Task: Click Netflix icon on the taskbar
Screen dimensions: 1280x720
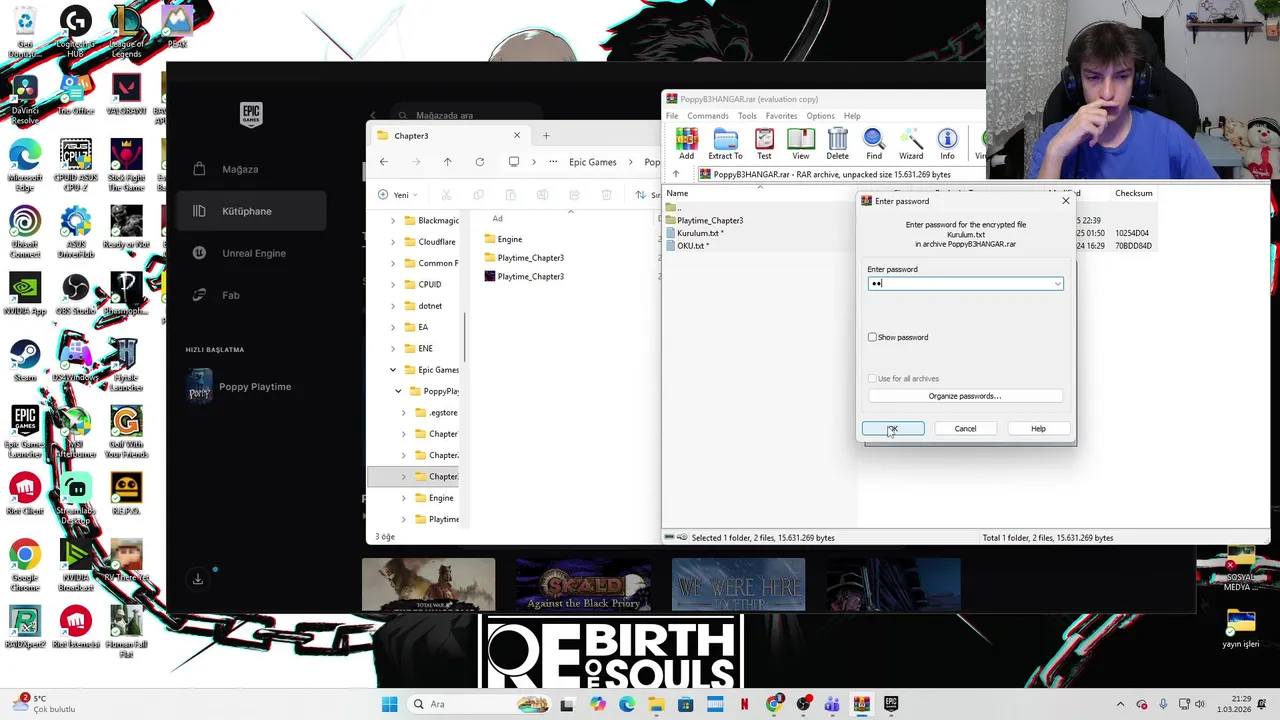Action: [744, 704]
